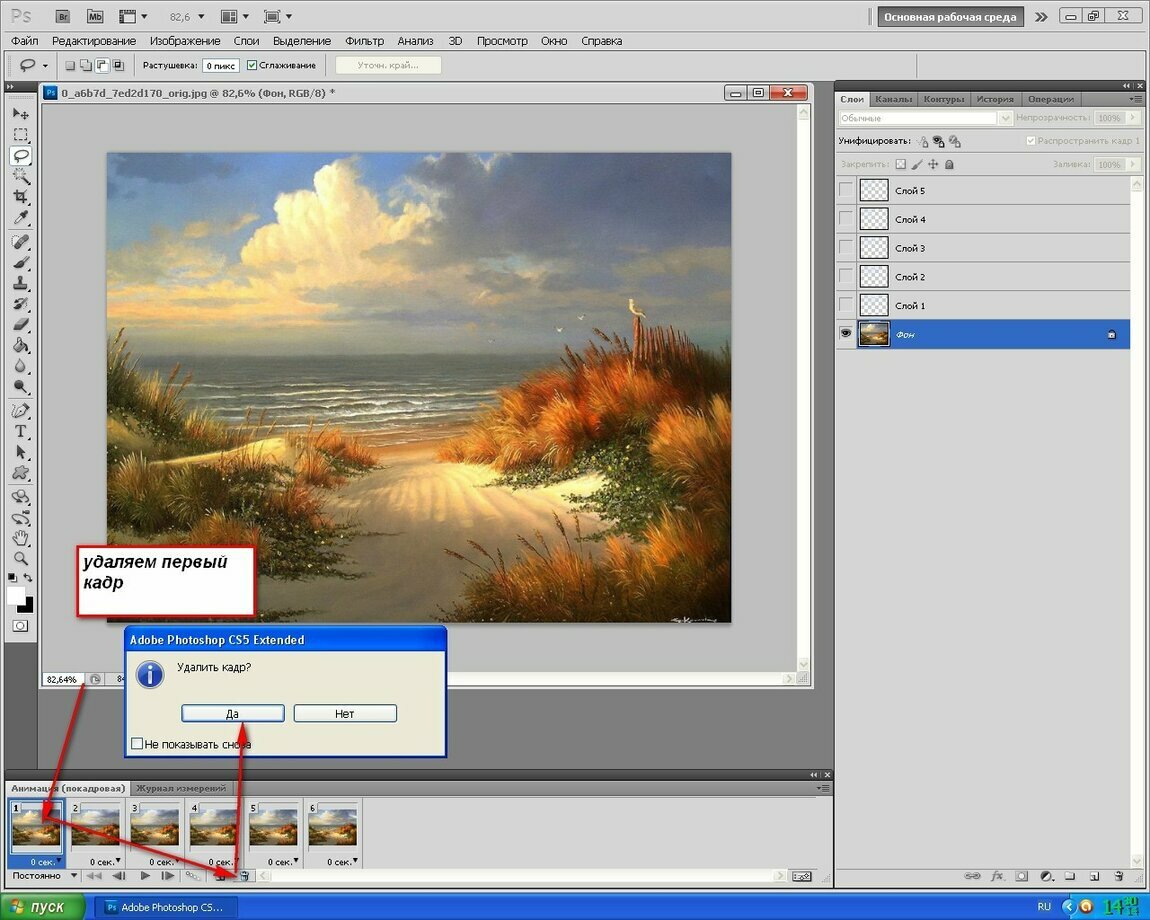This screenshot has height=920, width=1150.
Task: Click Основная рабочая среда workspace button
Action: [x=950, y=16]
